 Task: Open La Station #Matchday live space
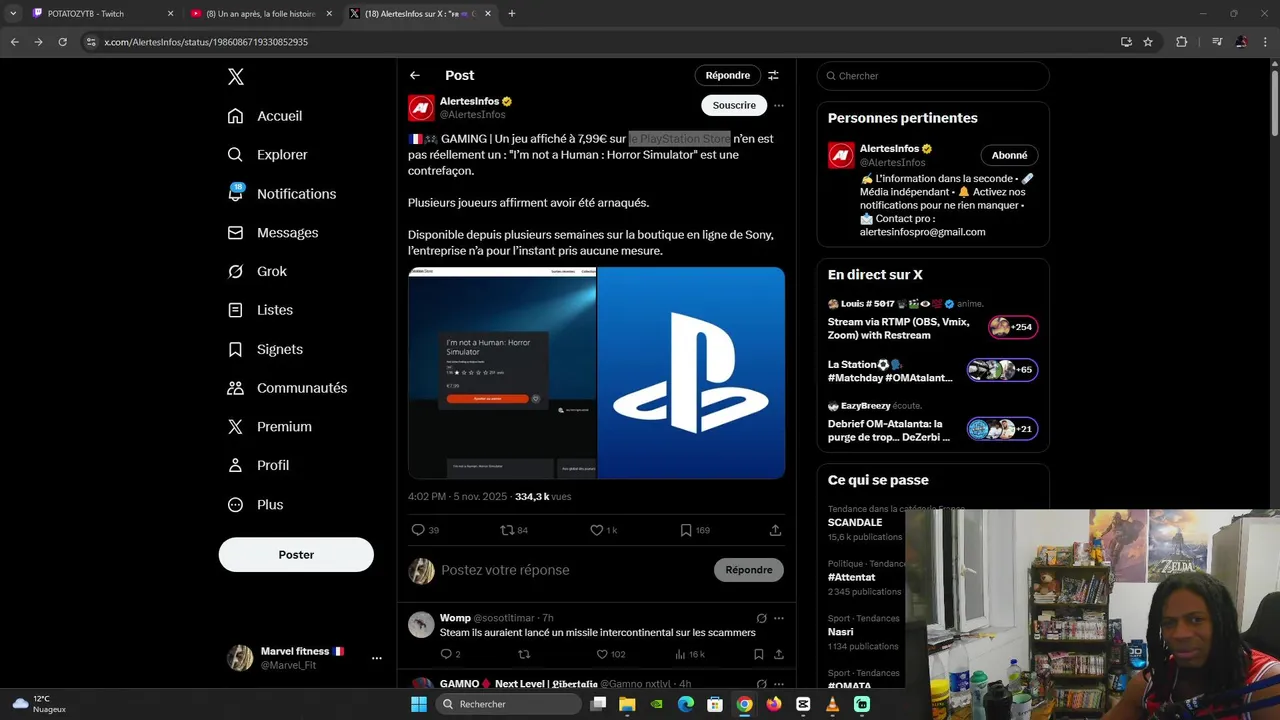click(x=933, y=371)
